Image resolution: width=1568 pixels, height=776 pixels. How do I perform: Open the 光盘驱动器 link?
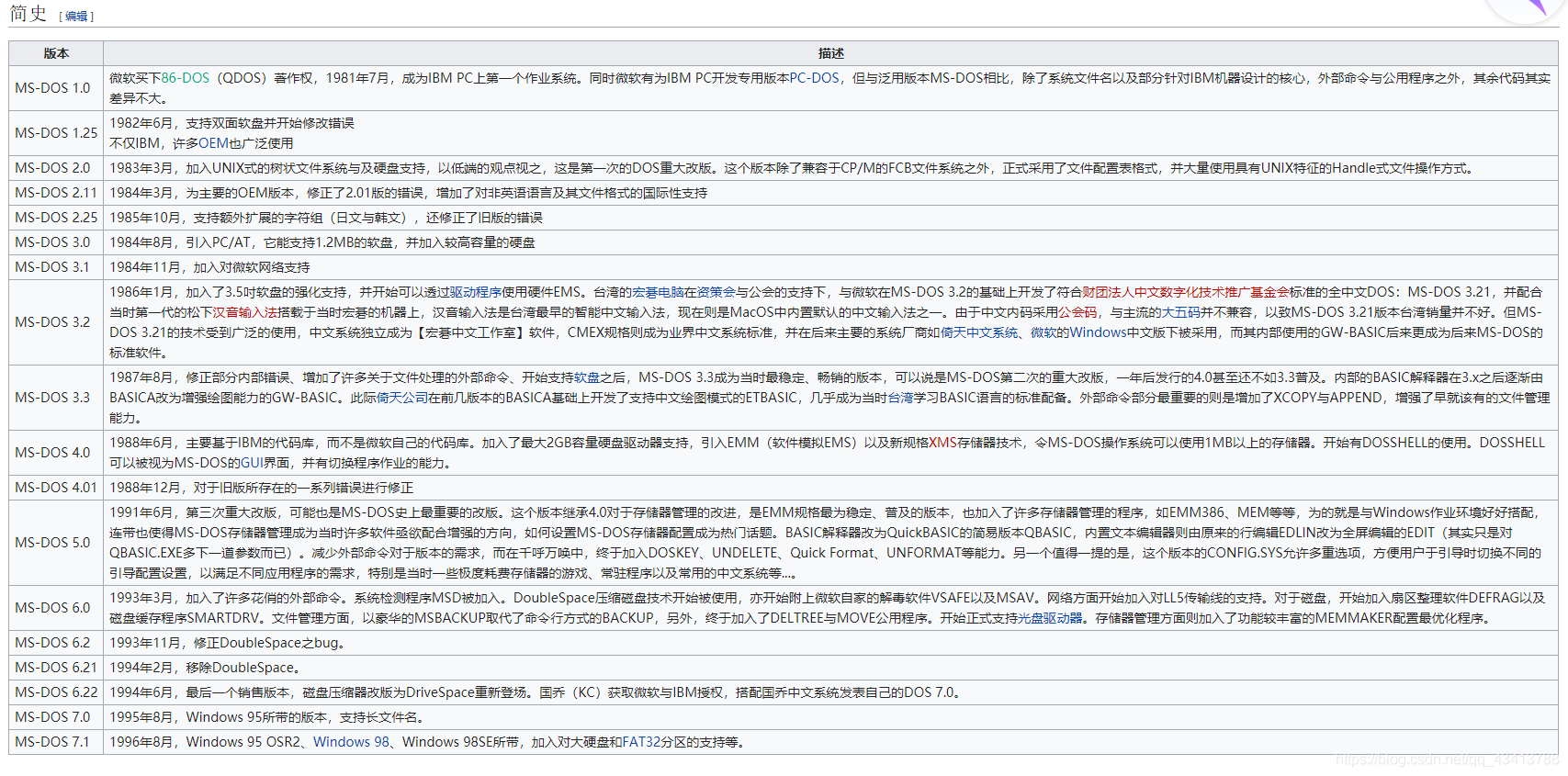[1051, 618]
